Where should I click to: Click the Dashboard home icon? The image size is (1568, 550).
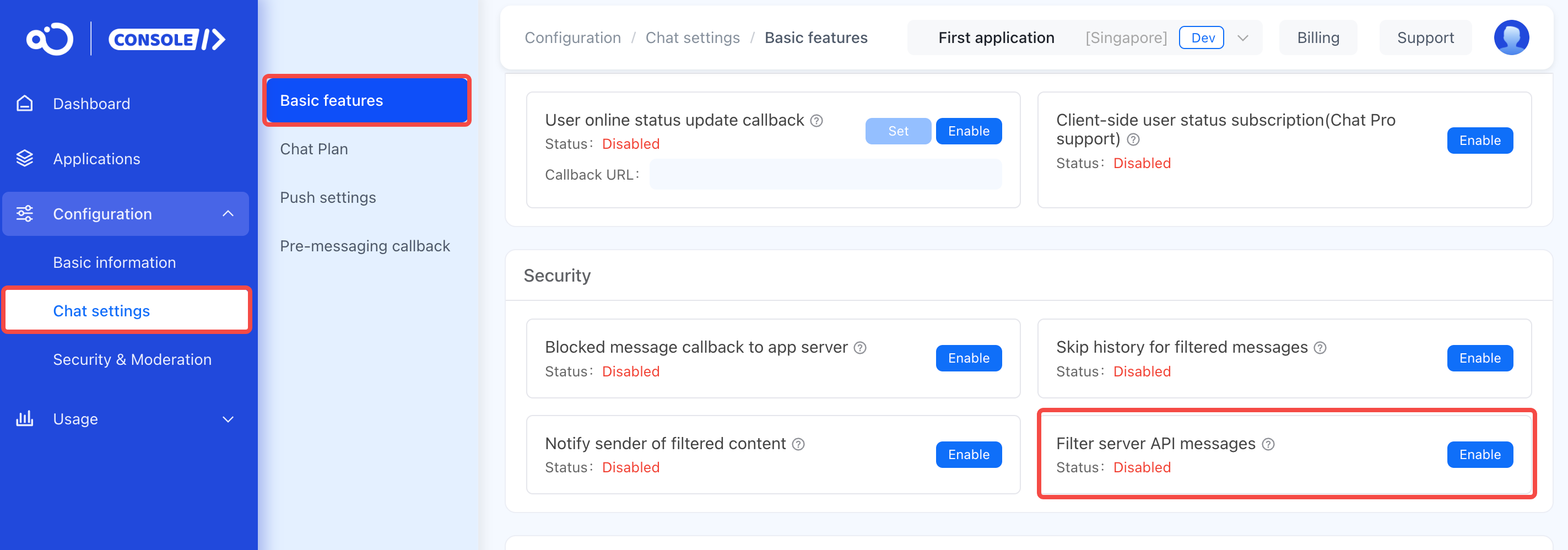point(24,104)
